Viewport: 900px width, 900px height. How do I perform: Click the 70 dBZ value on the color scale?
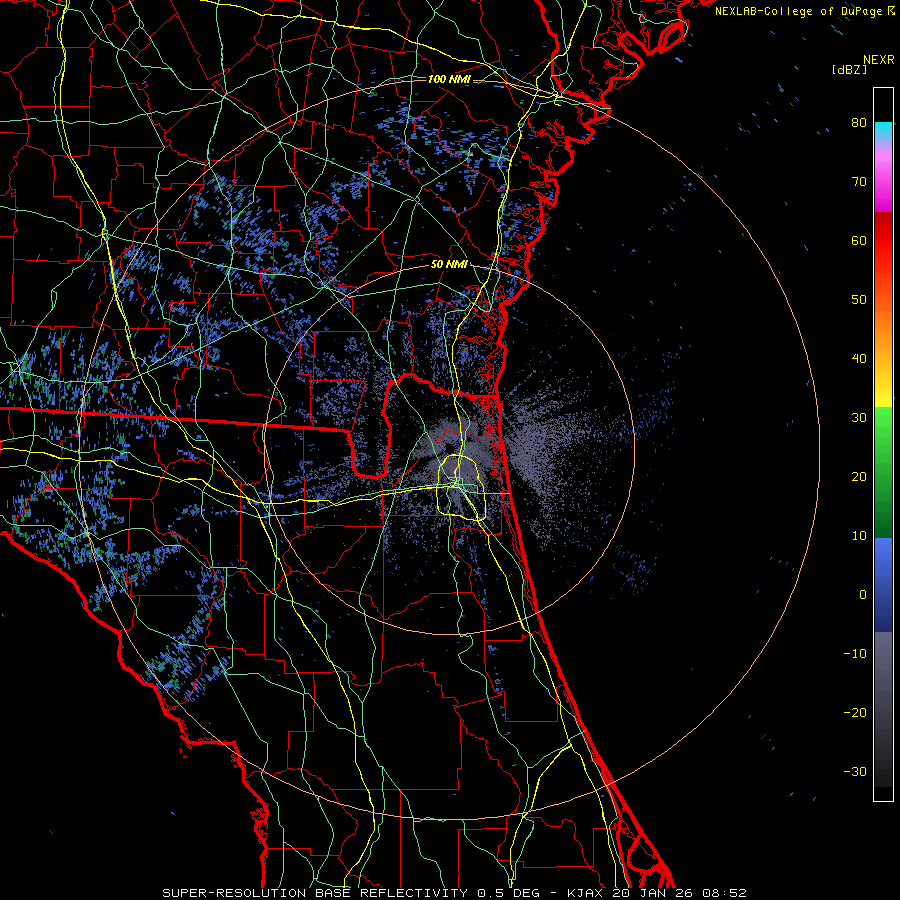point(859,182)
